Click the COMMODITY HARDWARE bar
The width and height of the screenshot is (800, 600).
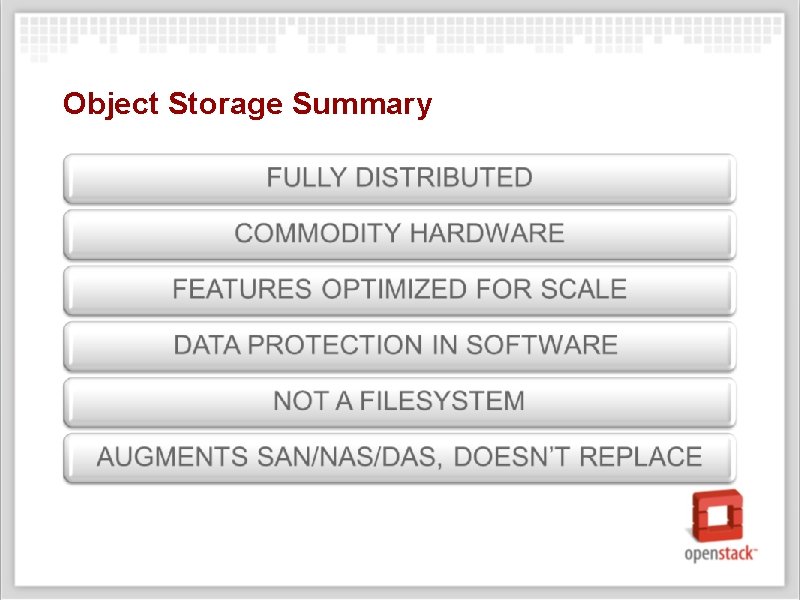pos(399,234)
